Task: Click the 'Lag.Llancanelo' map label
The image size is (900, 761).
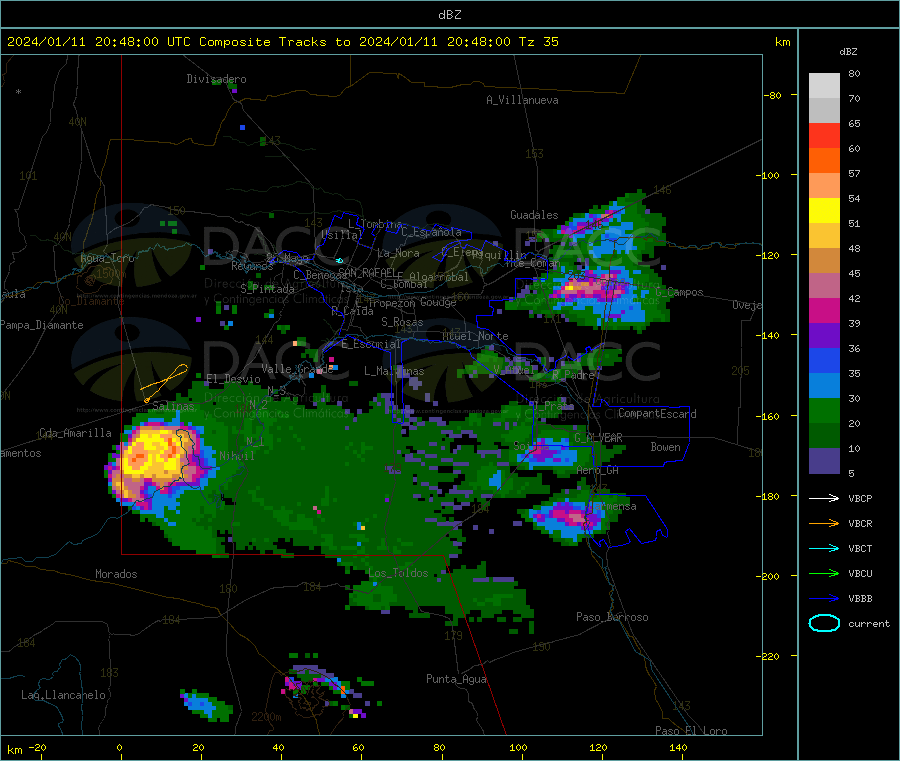Action: pos(63,695)
